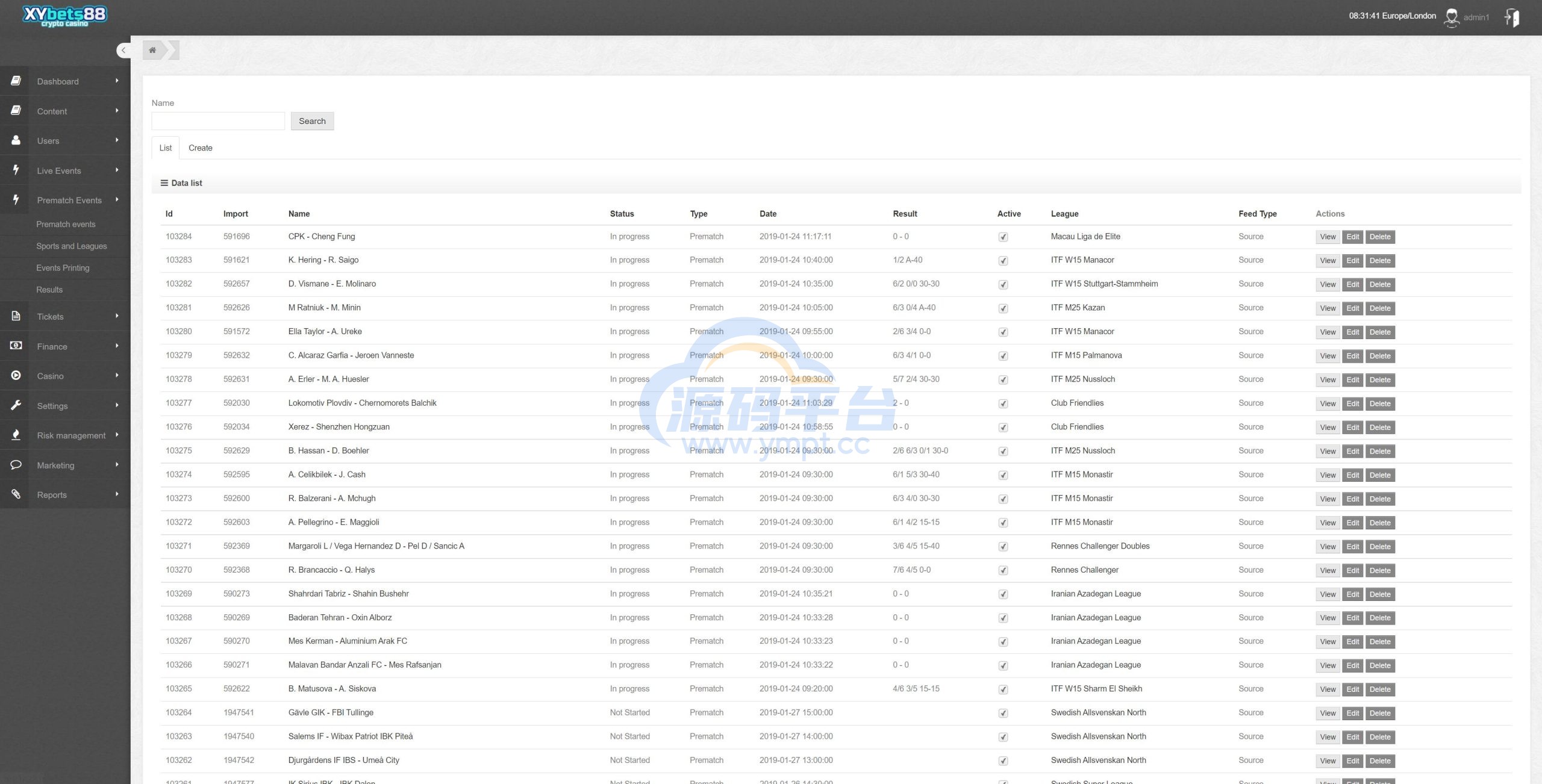
Task: Click the Date column header
Action: (768, 214)
